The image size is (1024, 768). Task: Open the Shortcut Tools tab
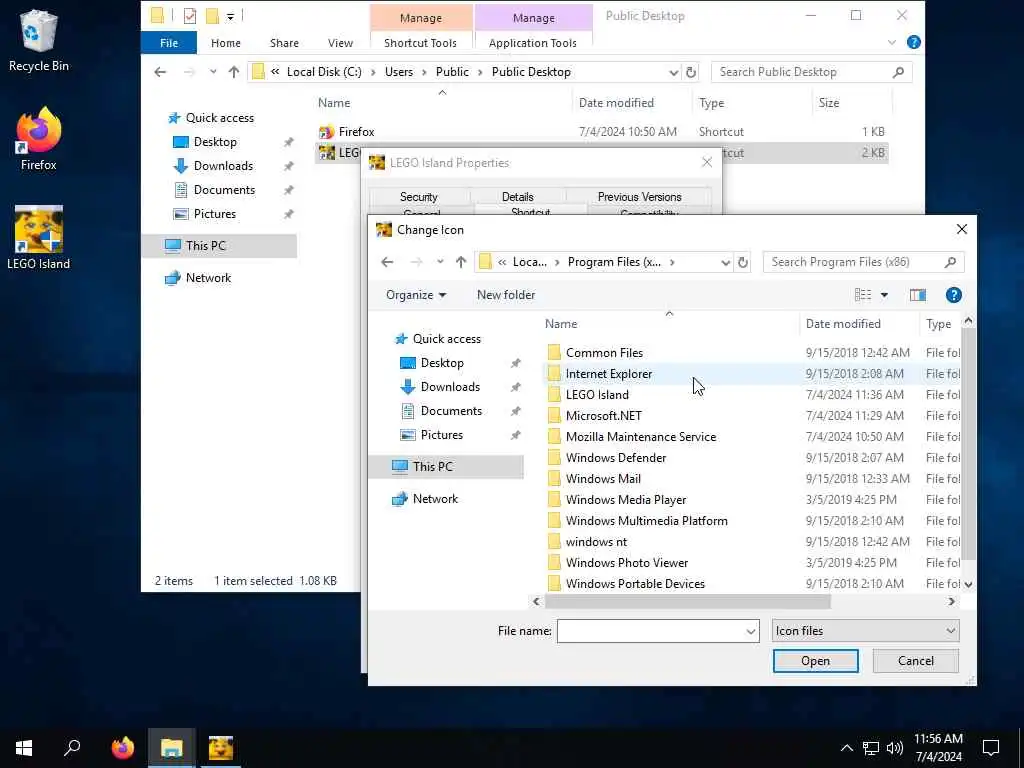point(420,43)
